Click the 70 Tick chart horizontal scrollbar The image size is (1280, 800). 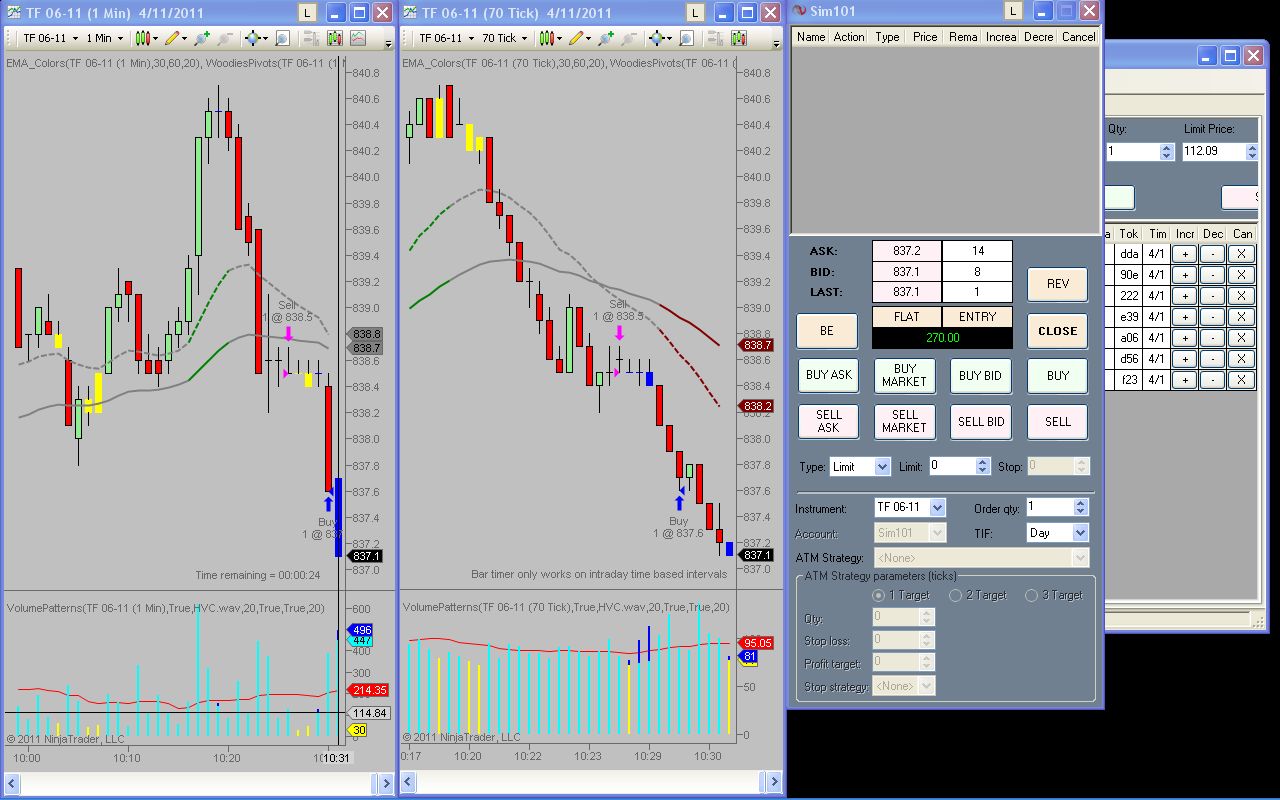click(x=592, y=782)
